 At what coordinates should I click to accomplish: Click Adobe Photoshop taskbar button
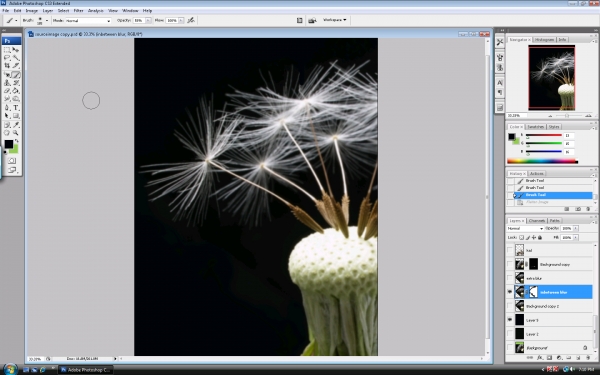pyautogui.click(x=85, y=370)
